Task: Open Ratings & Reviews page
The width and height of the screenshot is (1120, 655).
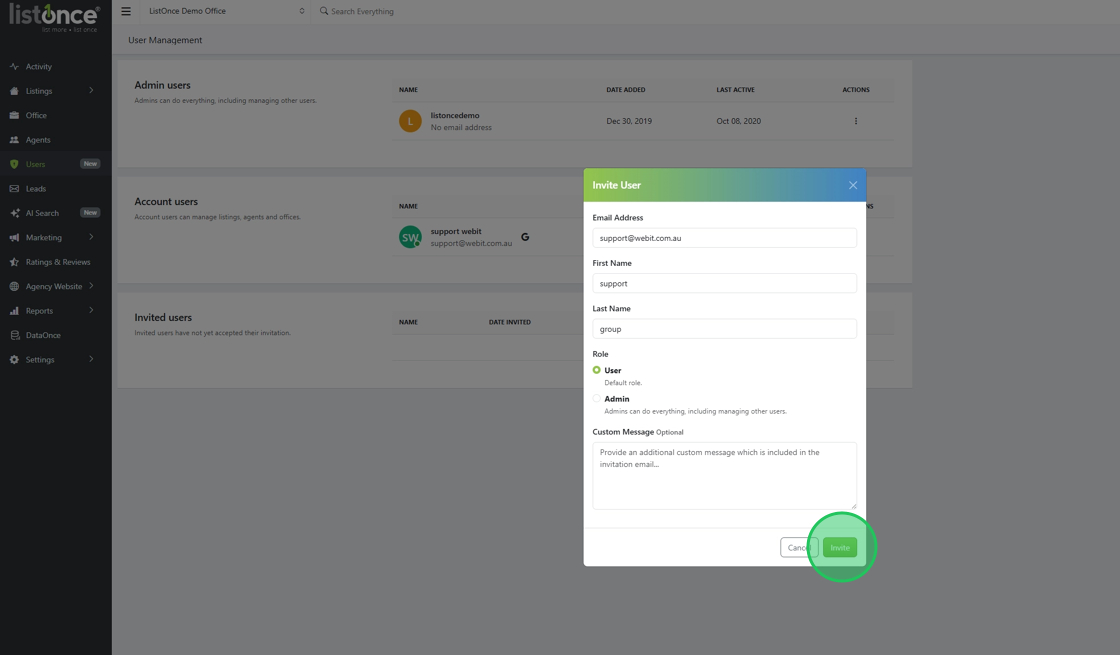Action: pyautogui.click(x=58, y=262)
